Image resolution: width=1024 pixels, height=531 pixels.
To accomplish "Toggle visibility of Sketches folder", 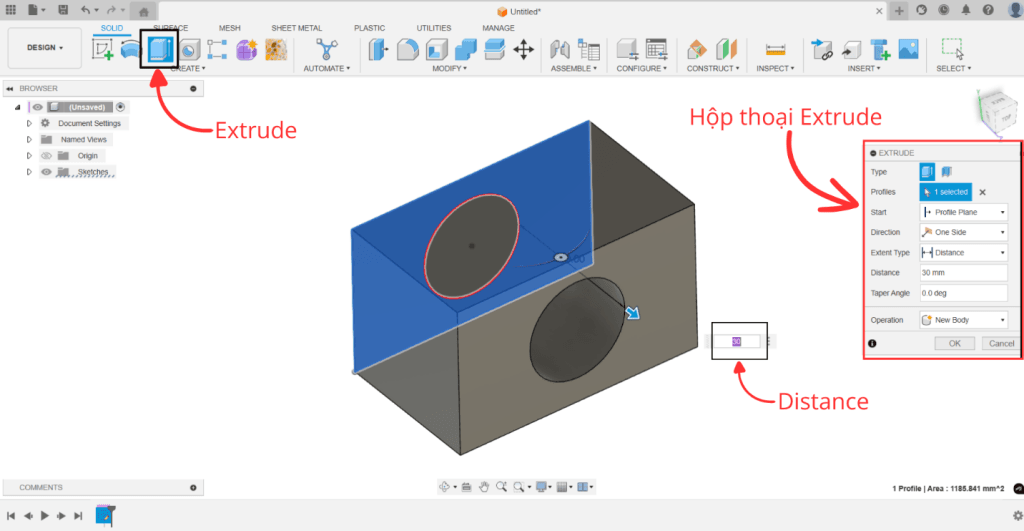I will [46, 172].
